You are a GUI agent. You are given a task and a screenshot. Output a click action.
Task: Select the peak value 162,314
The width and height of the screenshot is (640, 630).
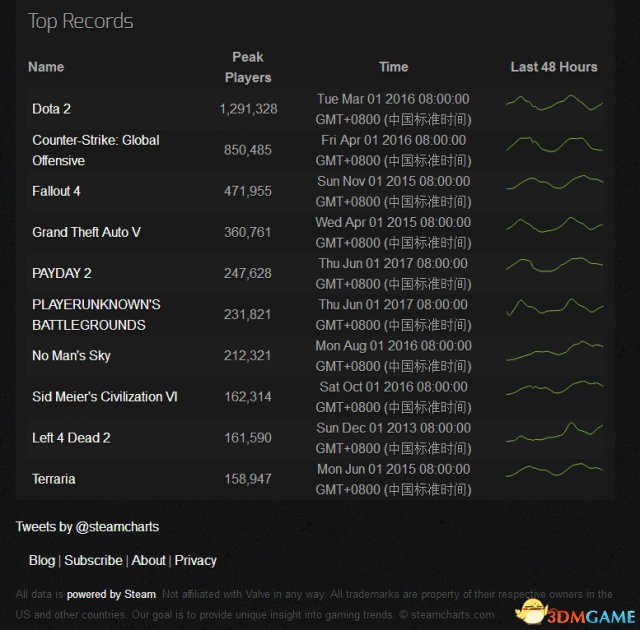pyautogui.click(x=248, y=397)
